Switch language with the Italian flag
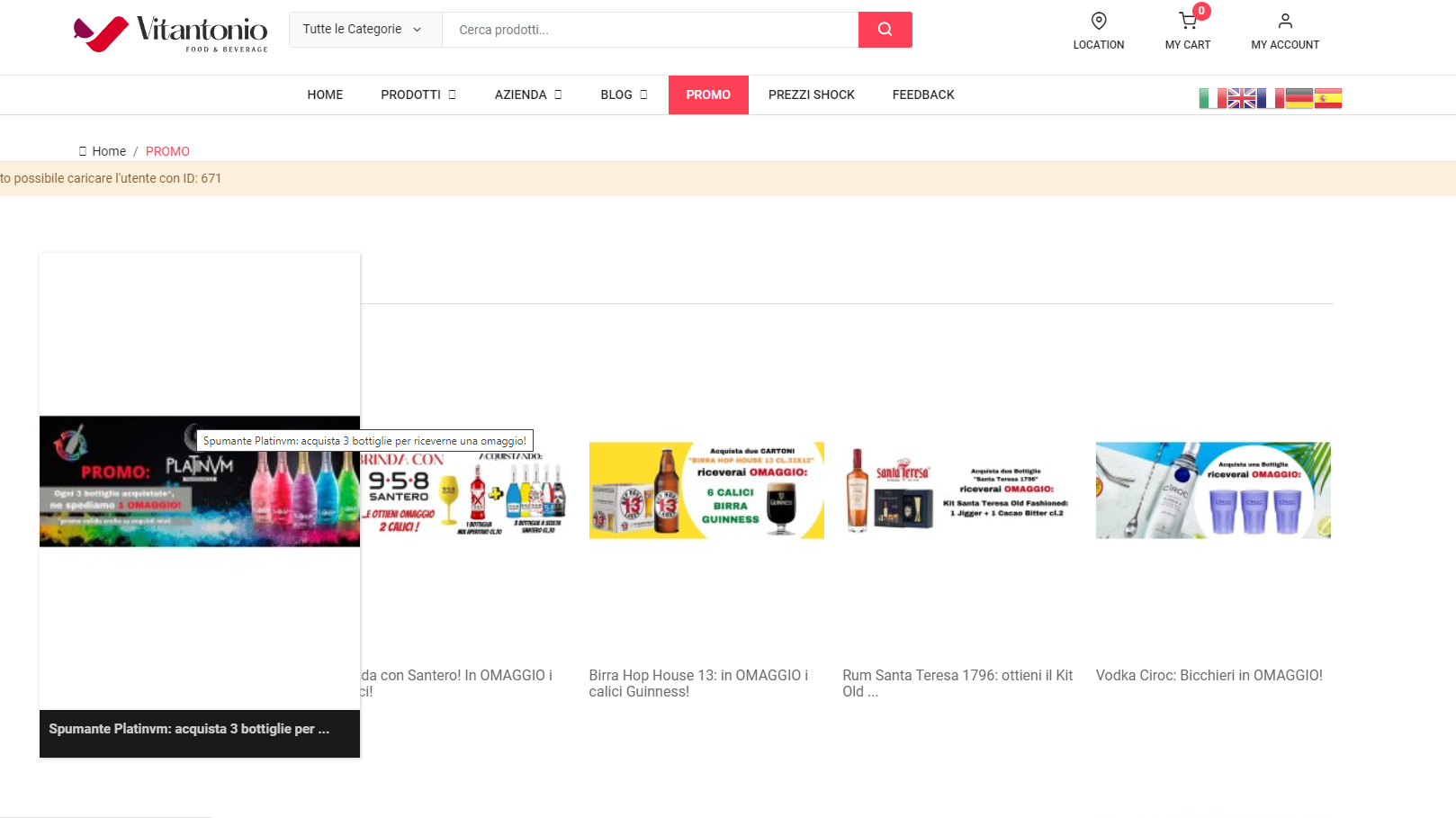Viewport: 1456px width, 818px height. 1213,98
